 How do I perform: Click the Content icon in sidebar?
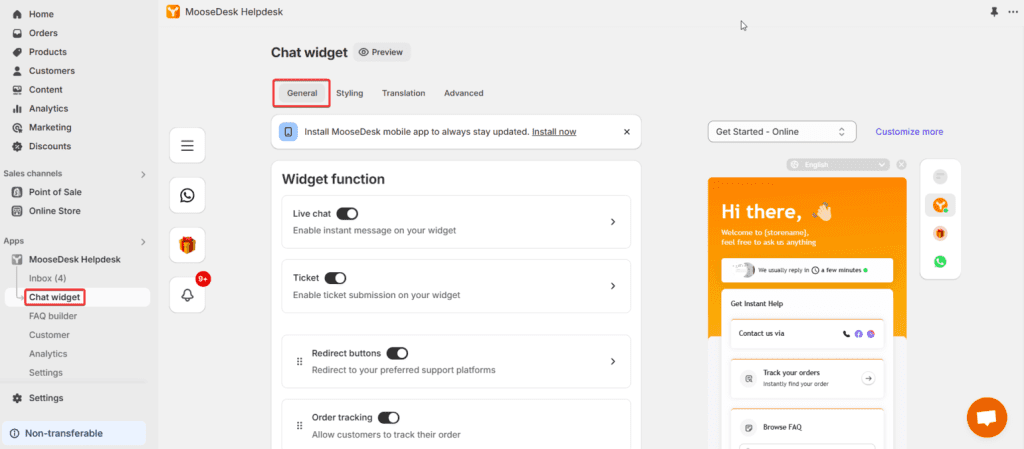(x=17, y=90)
